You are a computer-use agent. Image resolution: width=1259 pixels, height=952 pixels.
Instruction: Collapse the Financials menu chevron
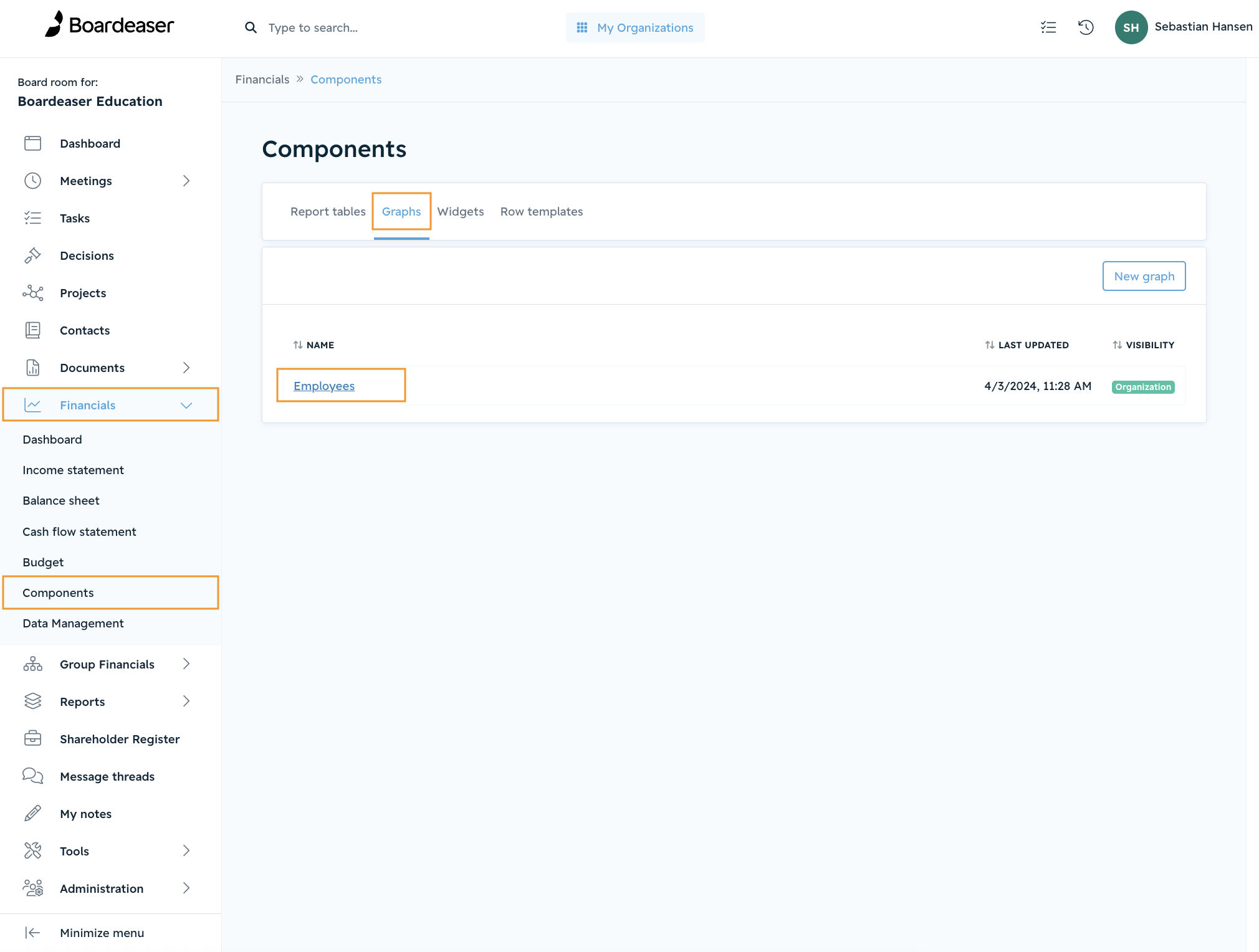(x=186, y=405)
